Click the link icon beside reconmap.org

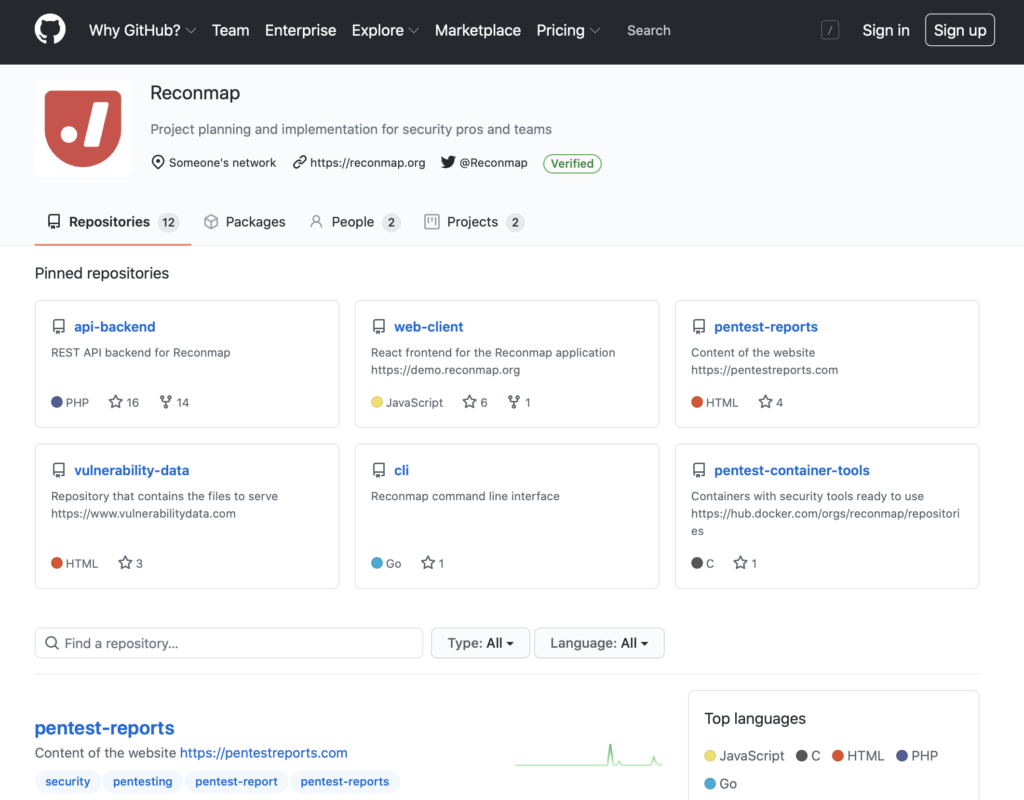pyautogui.click(x=299, y=163)
